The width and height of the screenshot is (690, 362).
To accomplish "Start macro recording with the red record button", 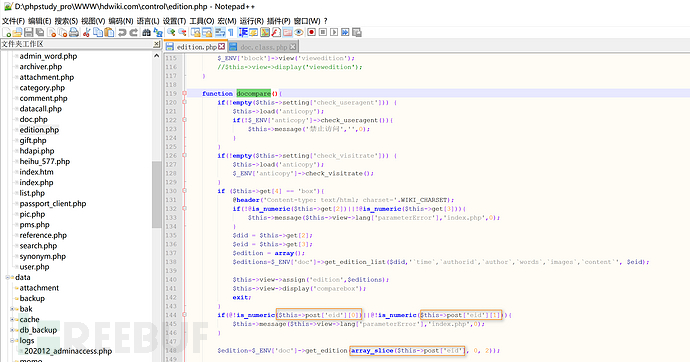I will click(312, 32).
